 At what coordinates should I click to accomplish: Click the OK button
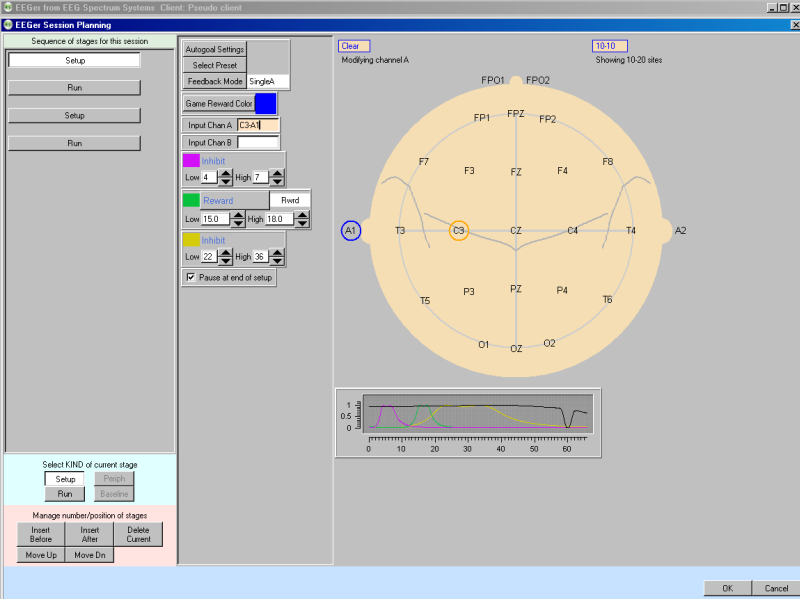tap(727, 588)
